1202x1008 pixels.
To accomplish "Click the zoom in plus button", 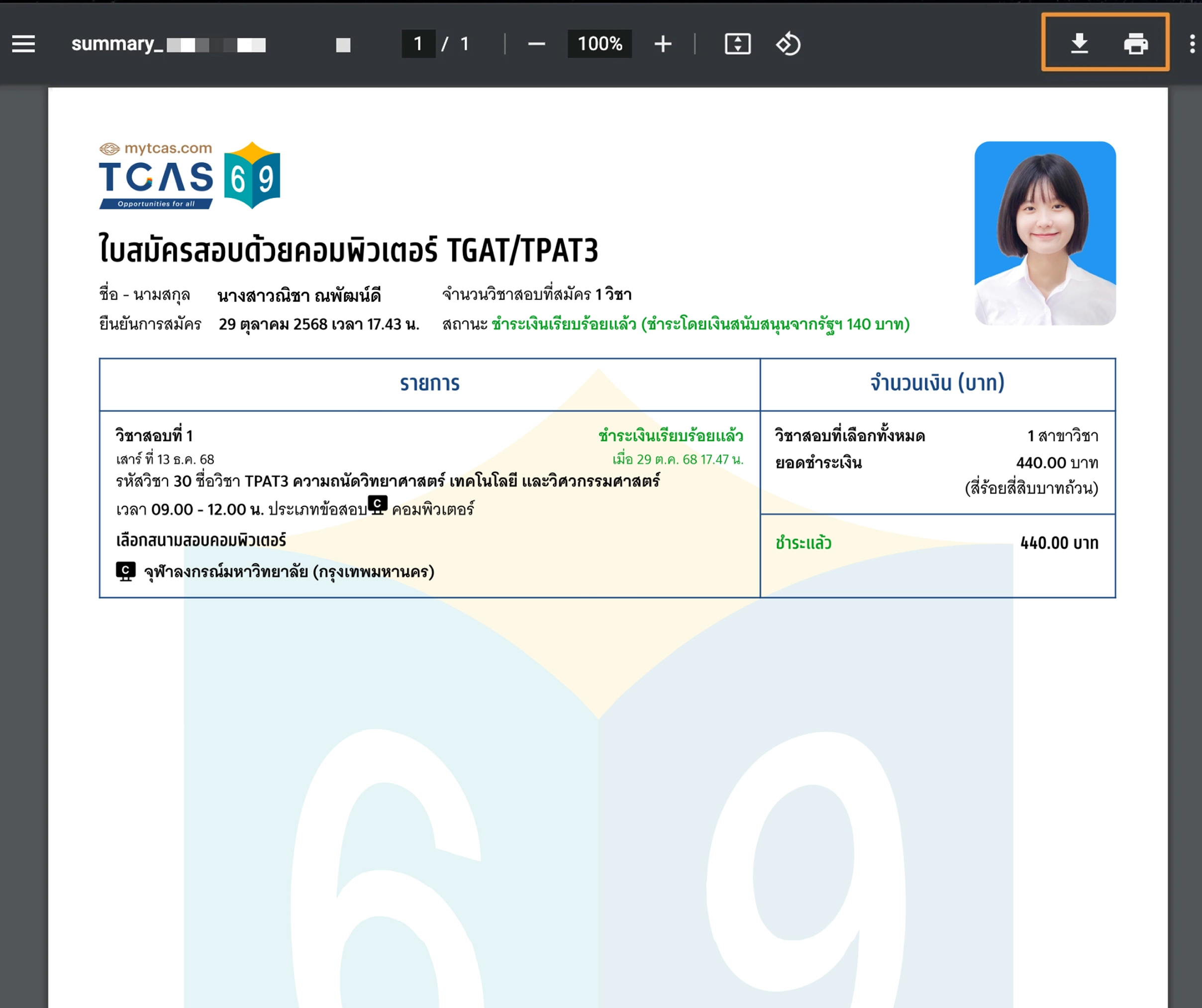I will 663,44.
